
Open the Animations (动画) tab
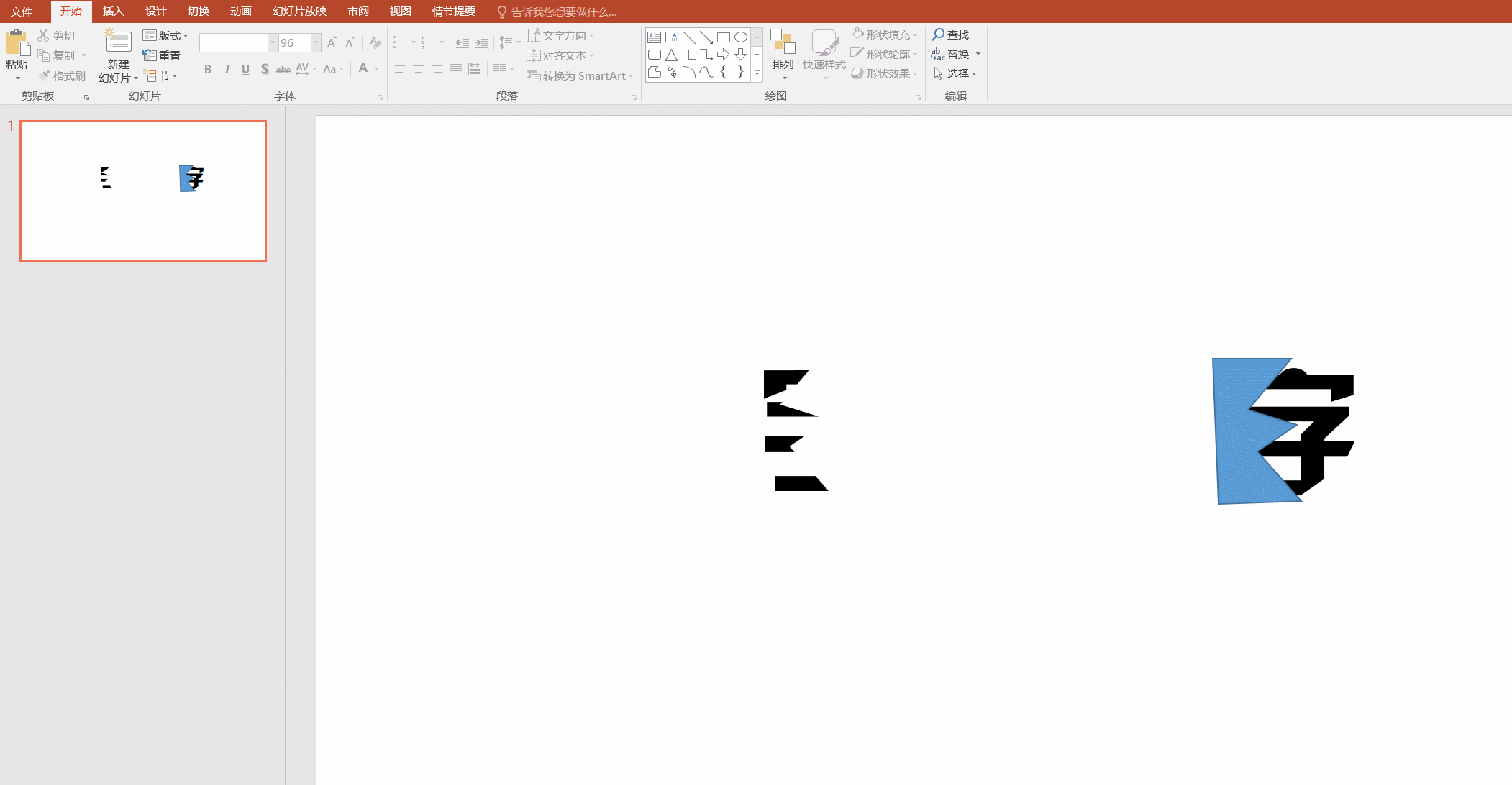click(241, 12)
